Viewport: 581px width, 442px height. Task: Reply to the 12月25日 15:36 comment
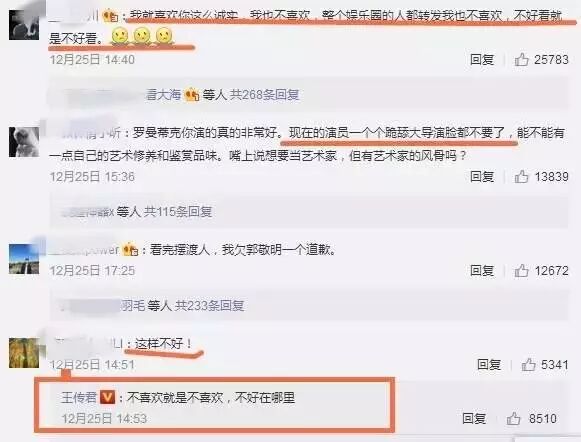482,177
